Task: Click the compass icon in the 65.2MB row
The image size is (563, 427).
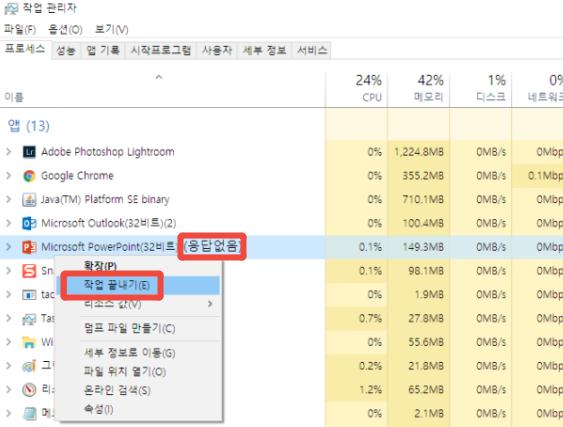Action: pos(29,390)
